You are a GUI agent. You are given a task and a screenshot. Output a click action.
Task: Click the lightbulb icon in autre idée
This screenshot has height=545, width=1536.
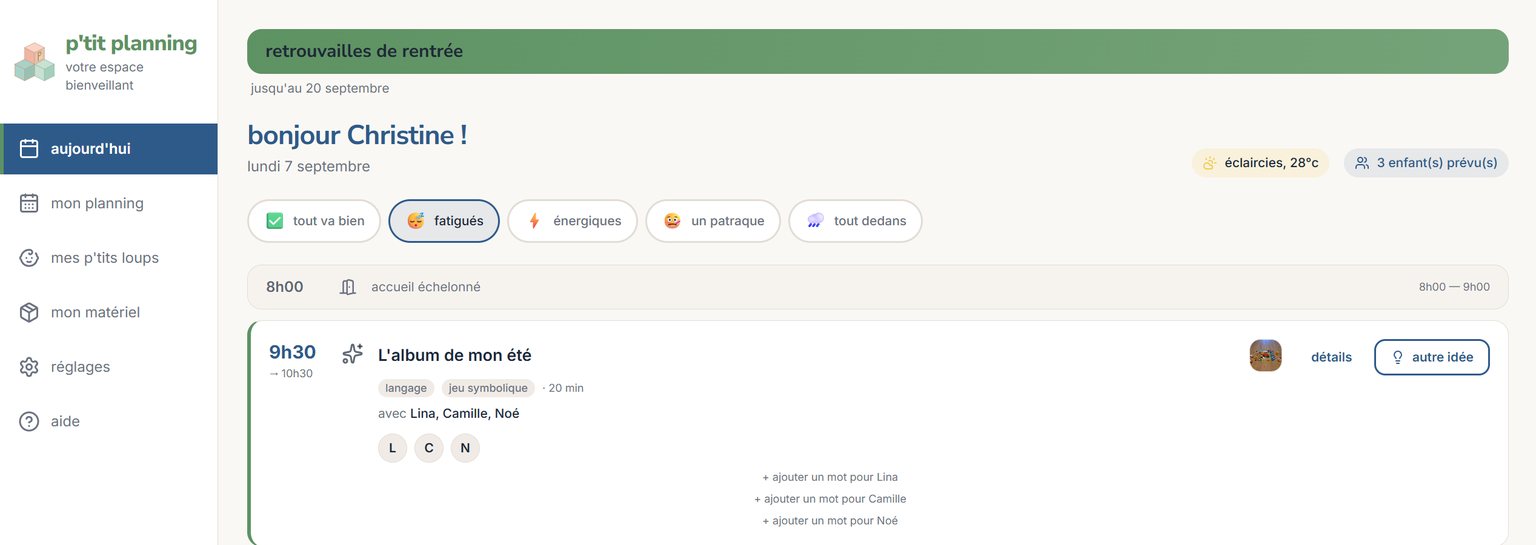point(1398,357)
